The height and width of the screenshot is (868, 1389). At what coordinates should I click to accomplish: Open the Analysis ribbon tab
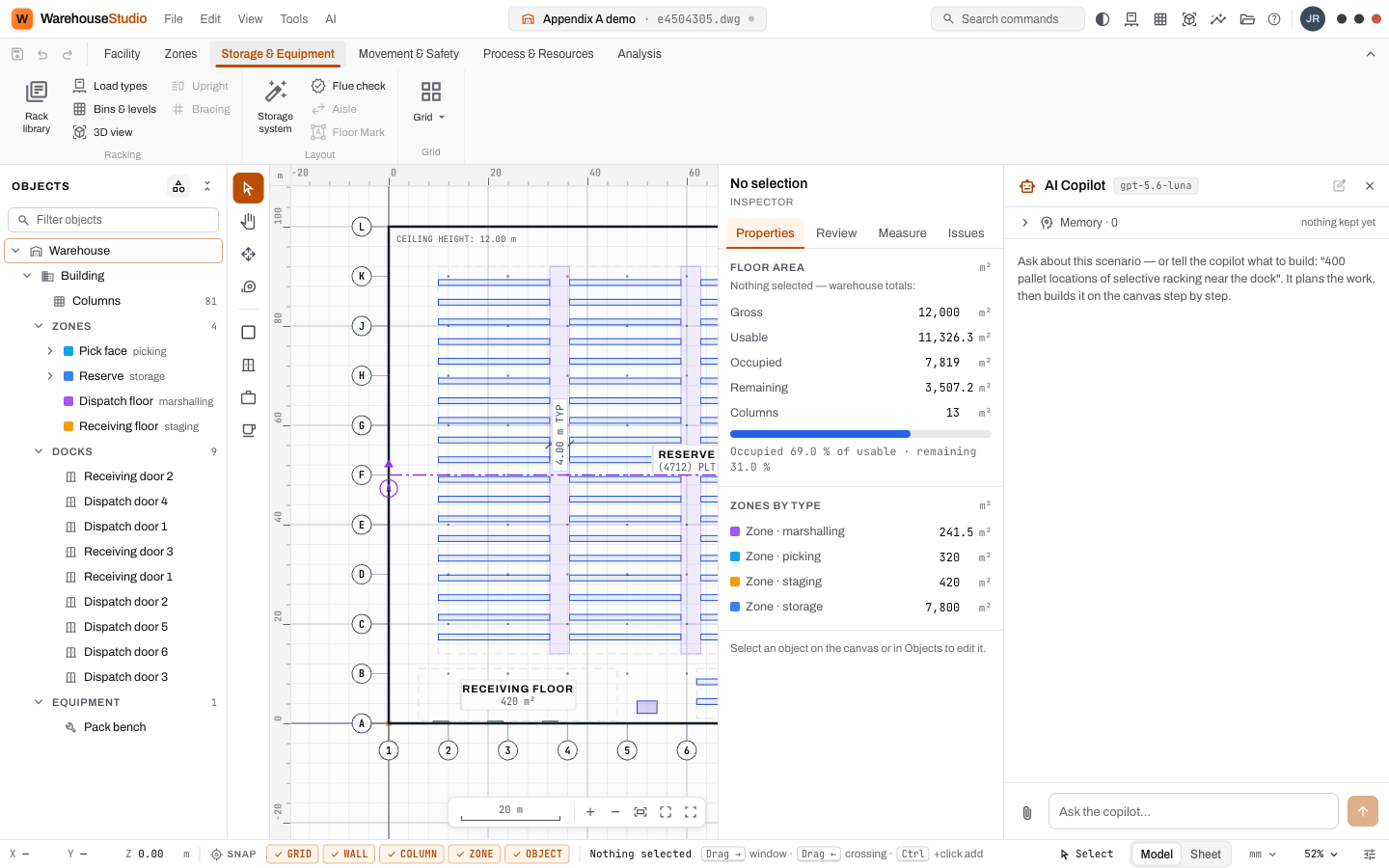coord(640,54)
